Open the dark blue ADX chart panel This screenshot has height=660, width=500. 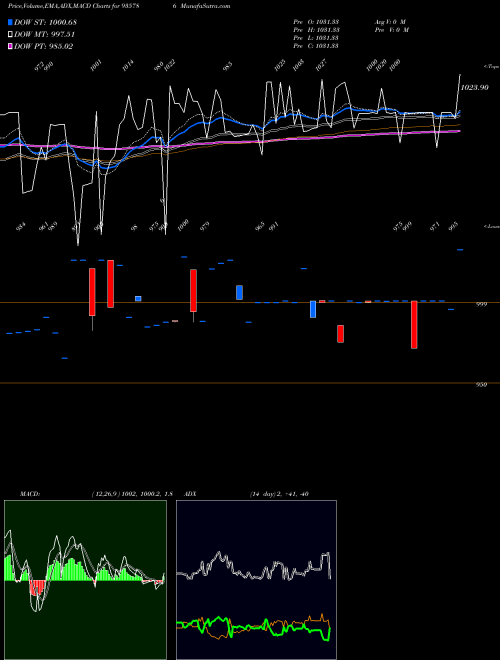pos(256,580)
